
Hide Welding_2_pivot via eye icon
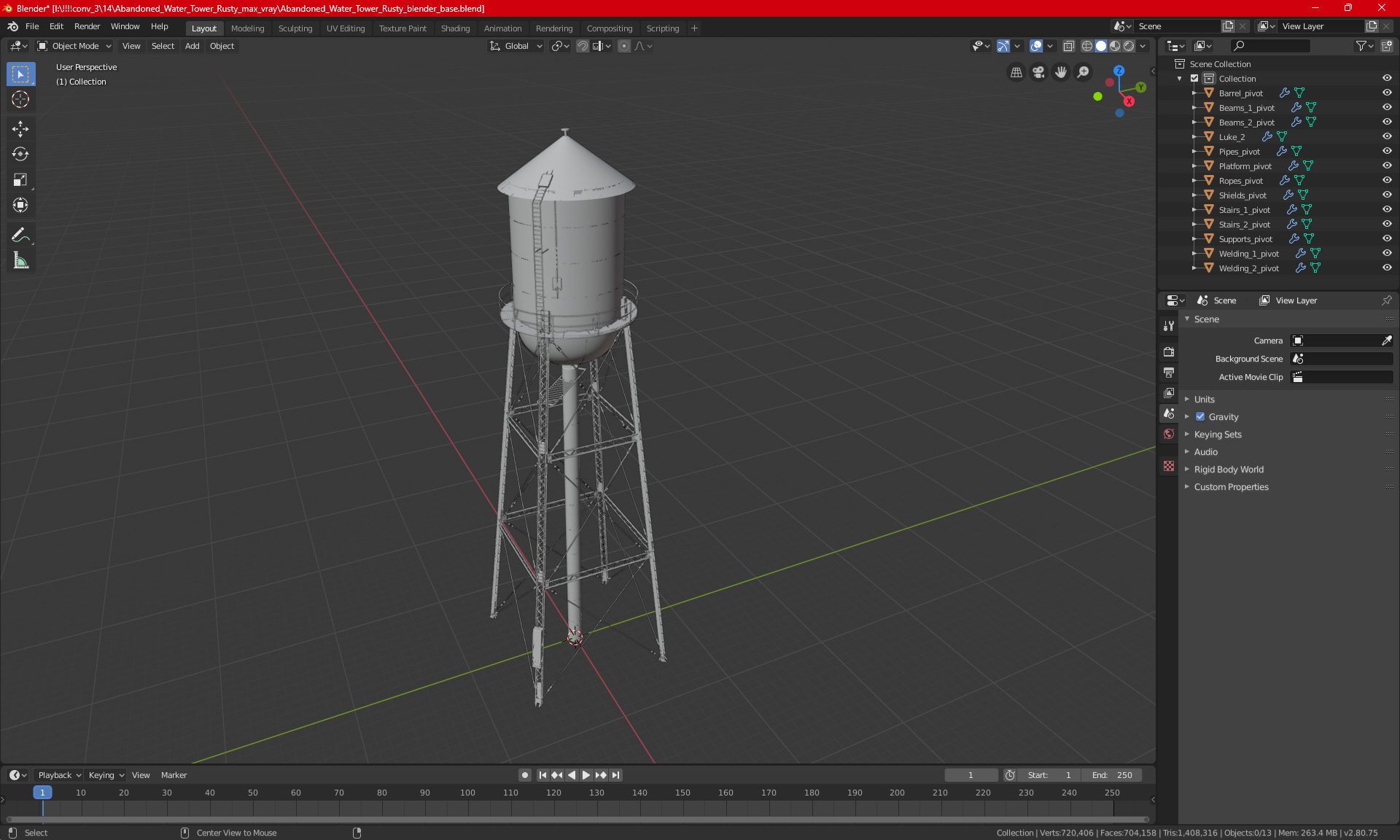[1387, 268]
